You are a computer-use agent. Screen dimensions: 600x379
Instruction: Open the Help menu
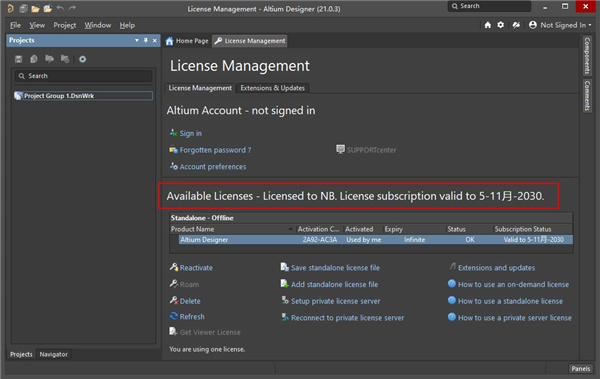[x=127, y=25]
